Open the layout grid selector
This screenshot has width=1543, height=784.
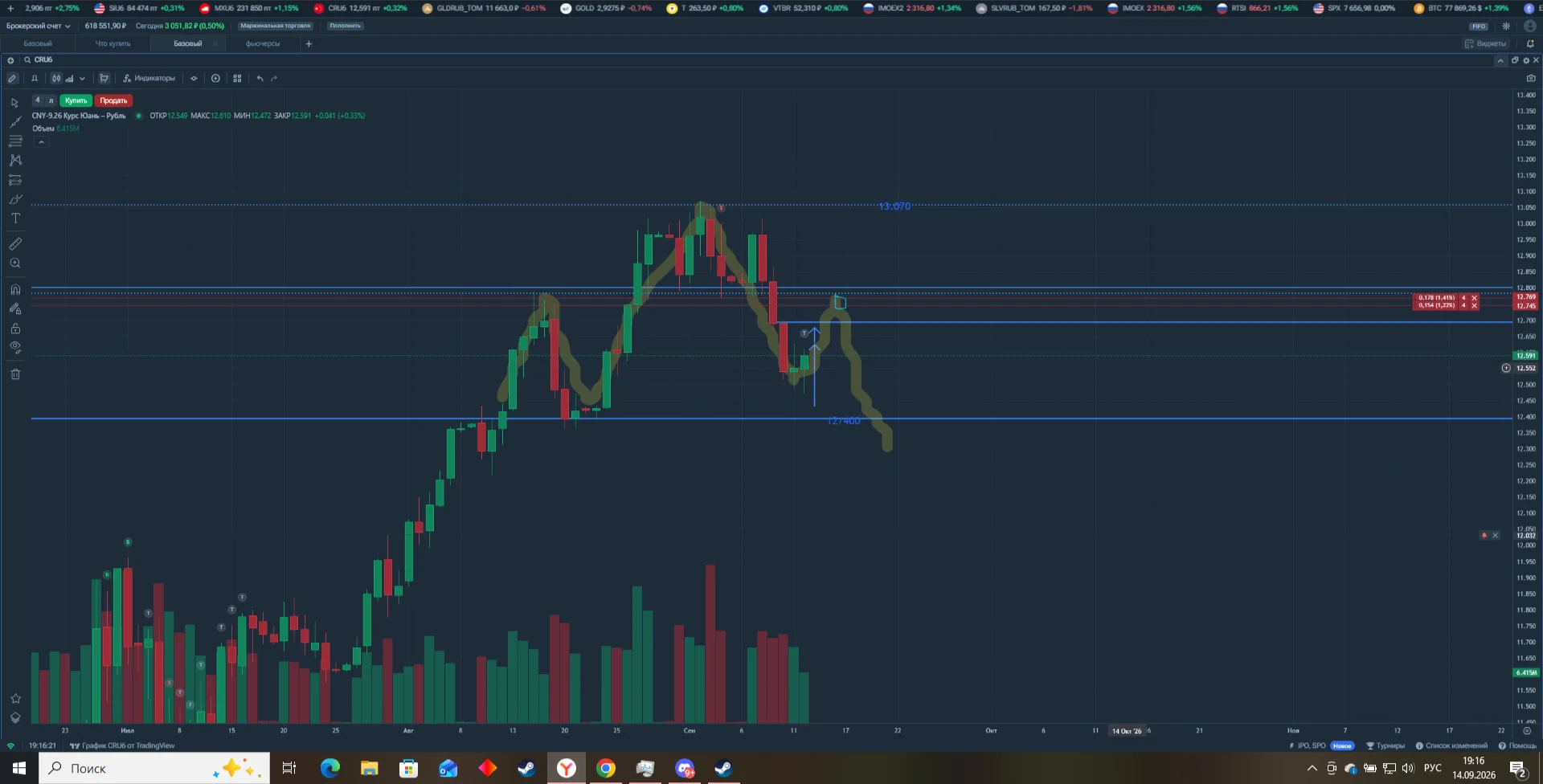[237, 79]
